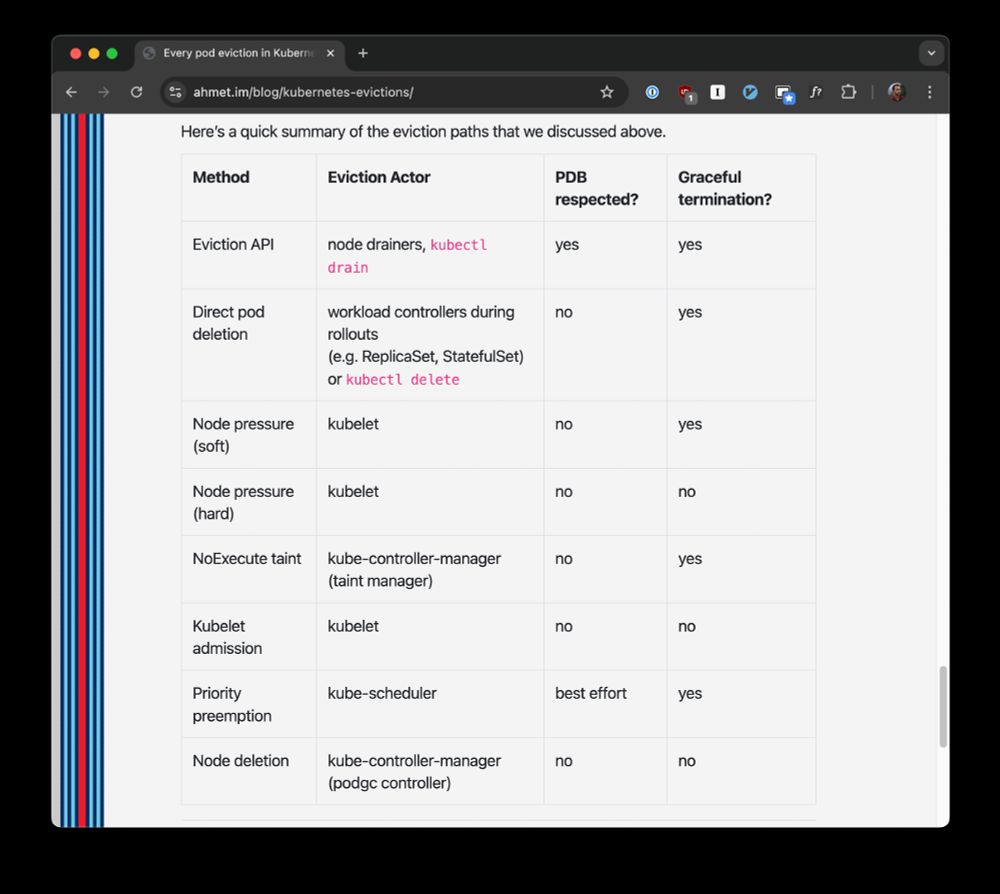Click the 'kubectl delete' code text
Screen dimensions: 1000x894
(402, 379)
